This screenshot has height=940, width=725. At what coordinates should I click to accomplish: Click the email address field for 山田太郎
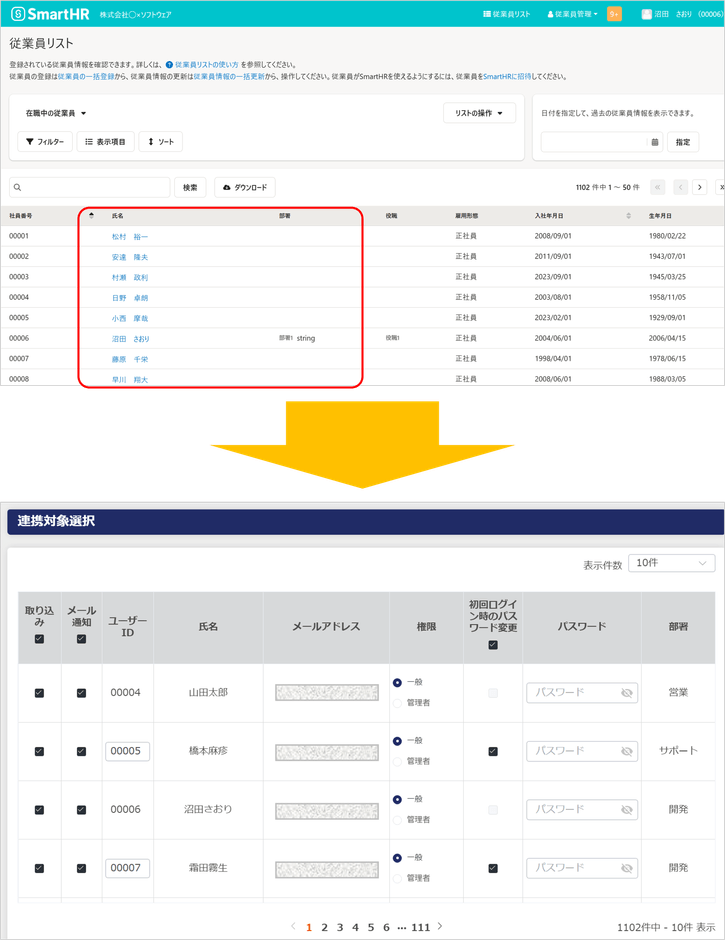coord(327,693)
